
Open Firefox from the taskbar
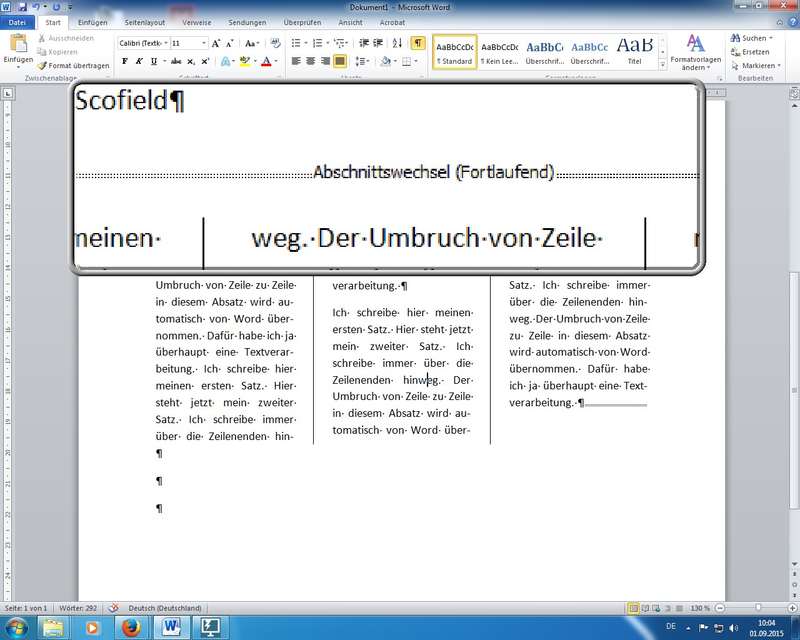pos(130,627)
